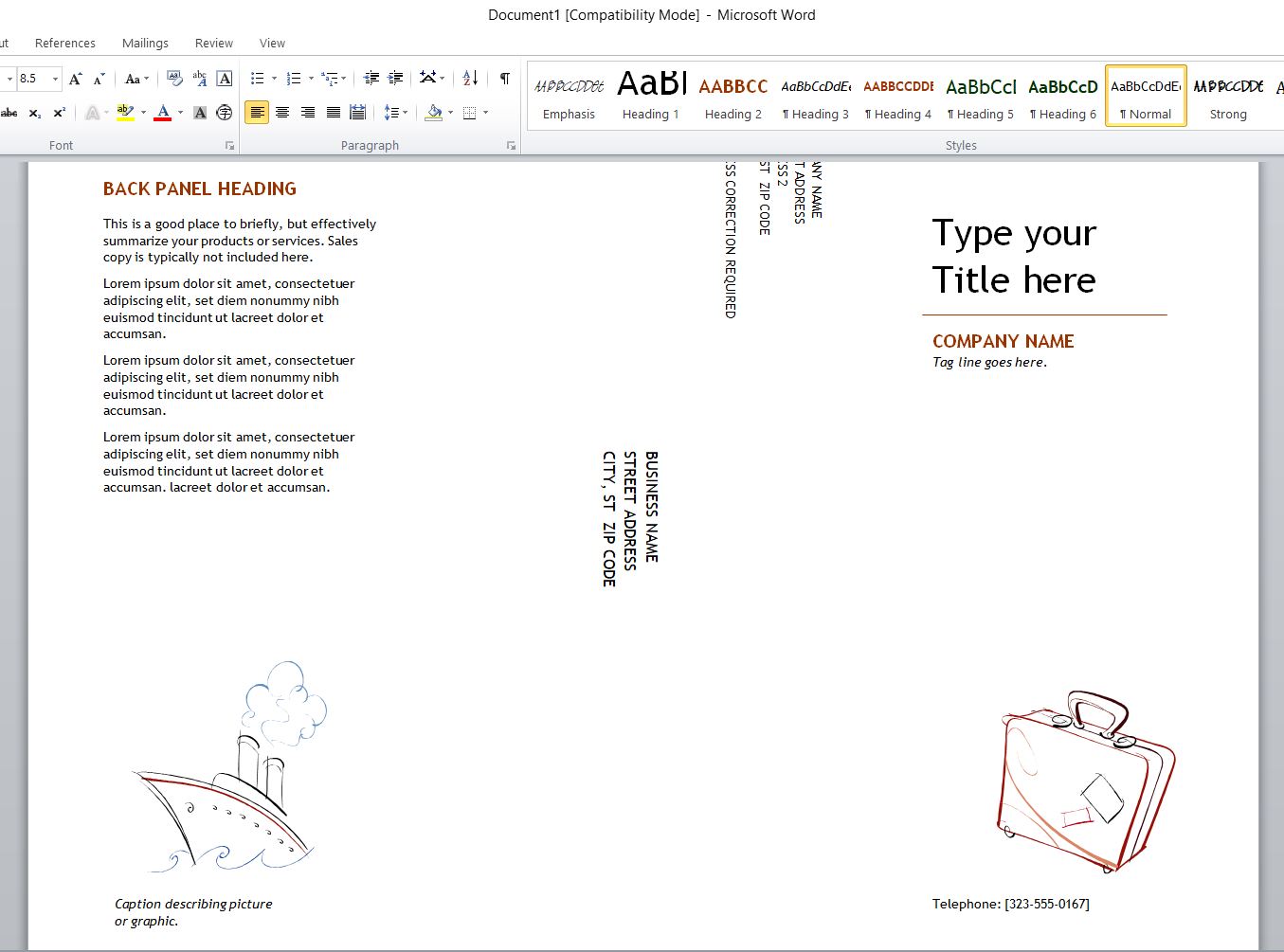Viewport: 1284px width, 952px height.
Task: Toggle Show/Hide paragraph marks
Action: pos(503,79)
